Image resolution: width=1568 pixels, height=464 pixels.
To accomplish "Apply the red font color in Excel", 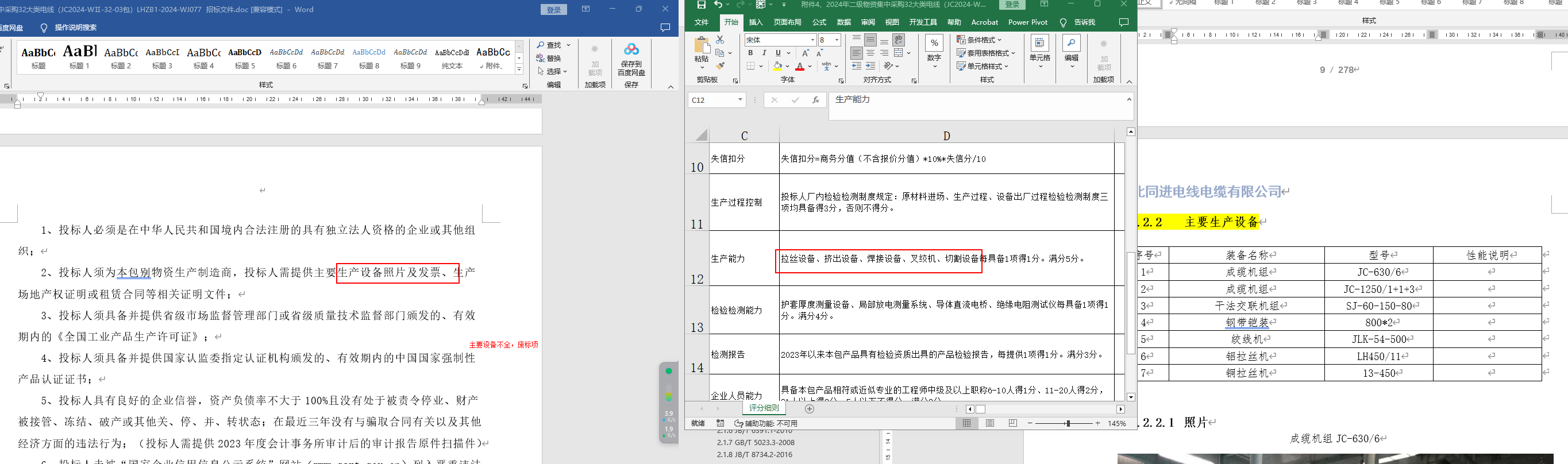I will click(800, 66).
